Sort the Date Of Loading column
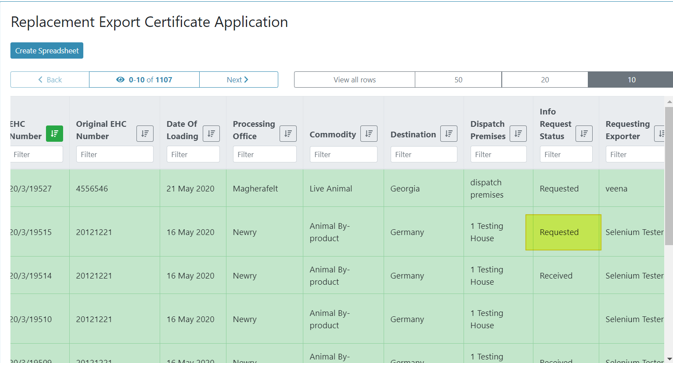 pyautogui.click(x=211, y=133)
